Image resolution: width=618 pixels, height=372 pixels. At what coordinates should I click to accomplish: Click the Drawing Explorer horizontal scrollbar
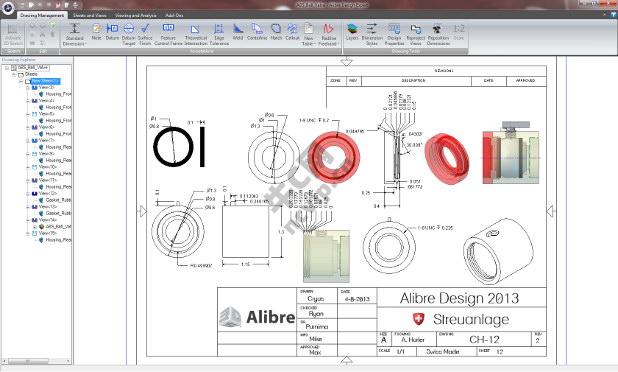pyautogui.click(x=36, y=361)
